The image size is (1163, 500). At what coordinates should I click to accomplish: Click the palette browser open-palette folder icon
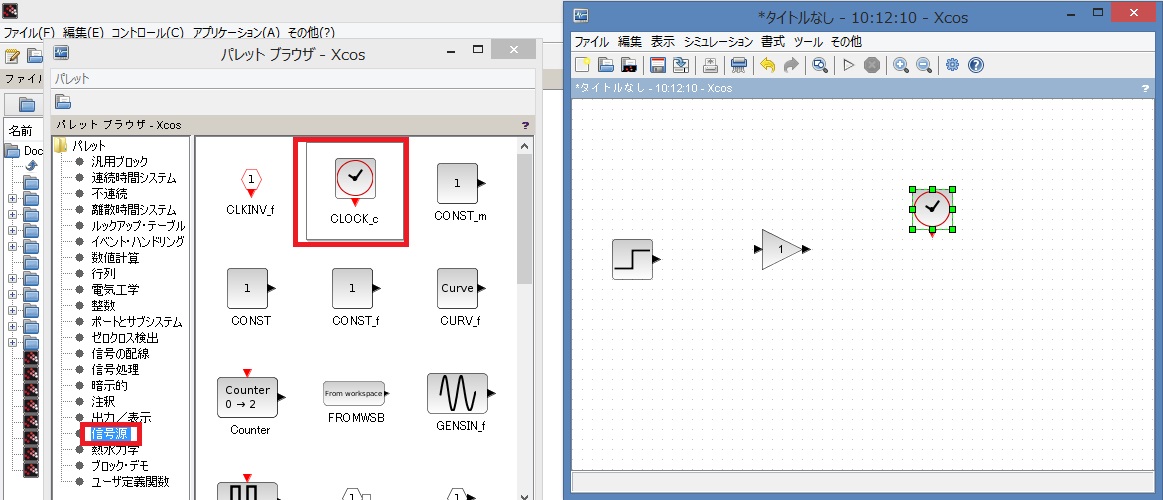pos(63,102)
